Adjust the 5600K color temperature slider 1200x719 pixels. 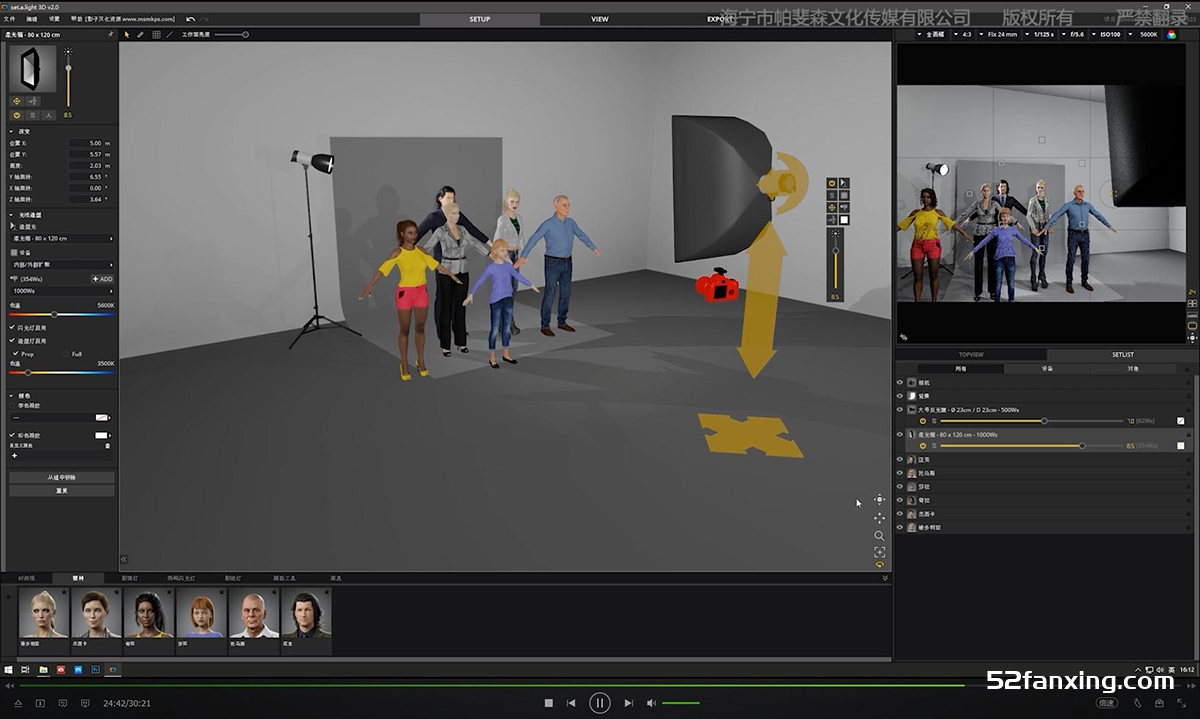coord(62,314)
